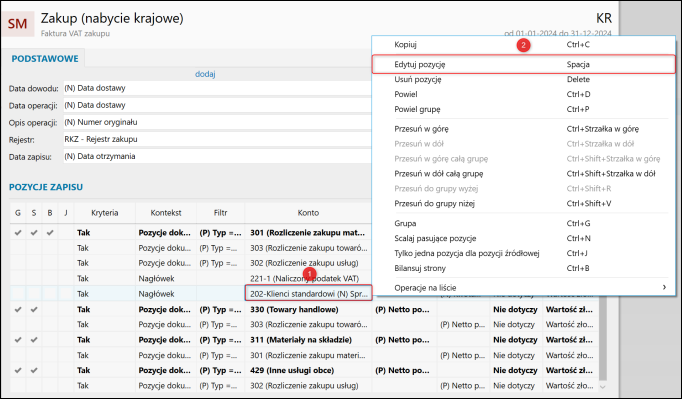Click Bilansuj strony menu entry
The image size is (682, 399).
[523, 268]
